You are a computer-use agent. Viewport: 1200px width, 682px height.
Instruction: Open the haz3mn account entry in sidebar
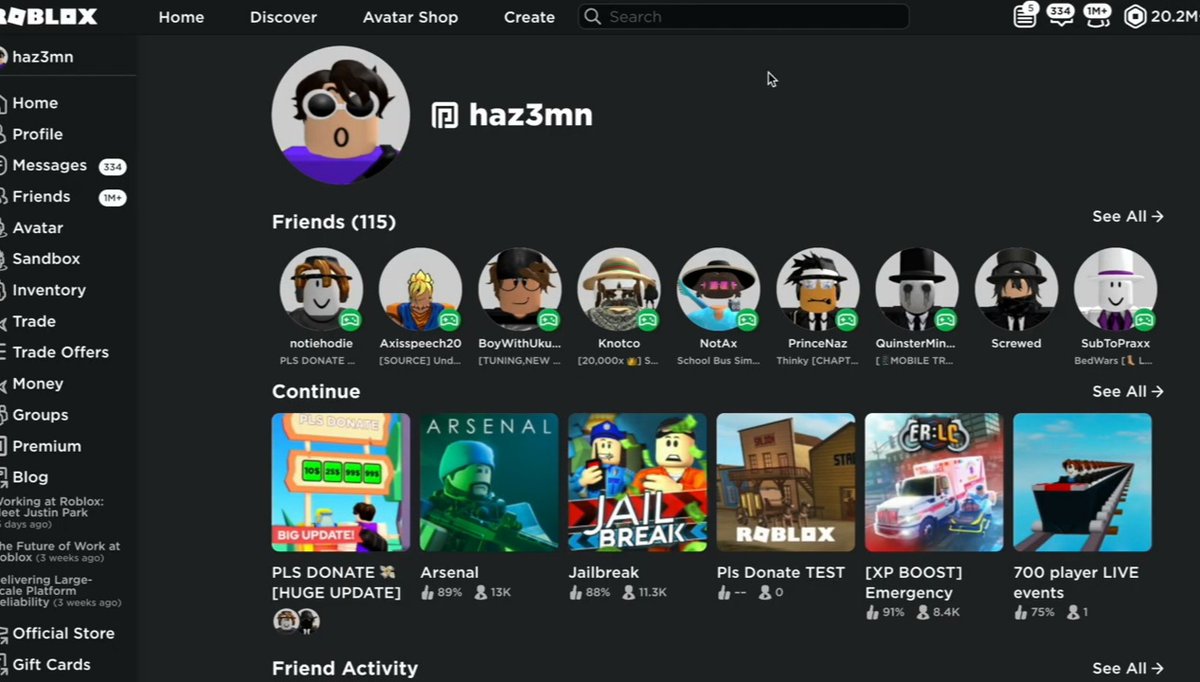pos(37,57)
